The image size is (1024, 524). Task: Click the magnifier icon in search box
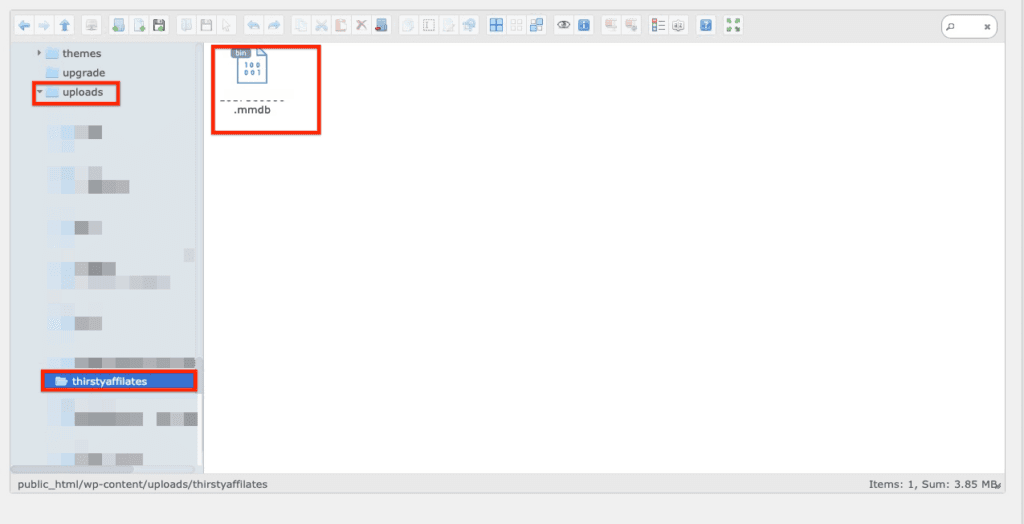(x=951, y=27)
